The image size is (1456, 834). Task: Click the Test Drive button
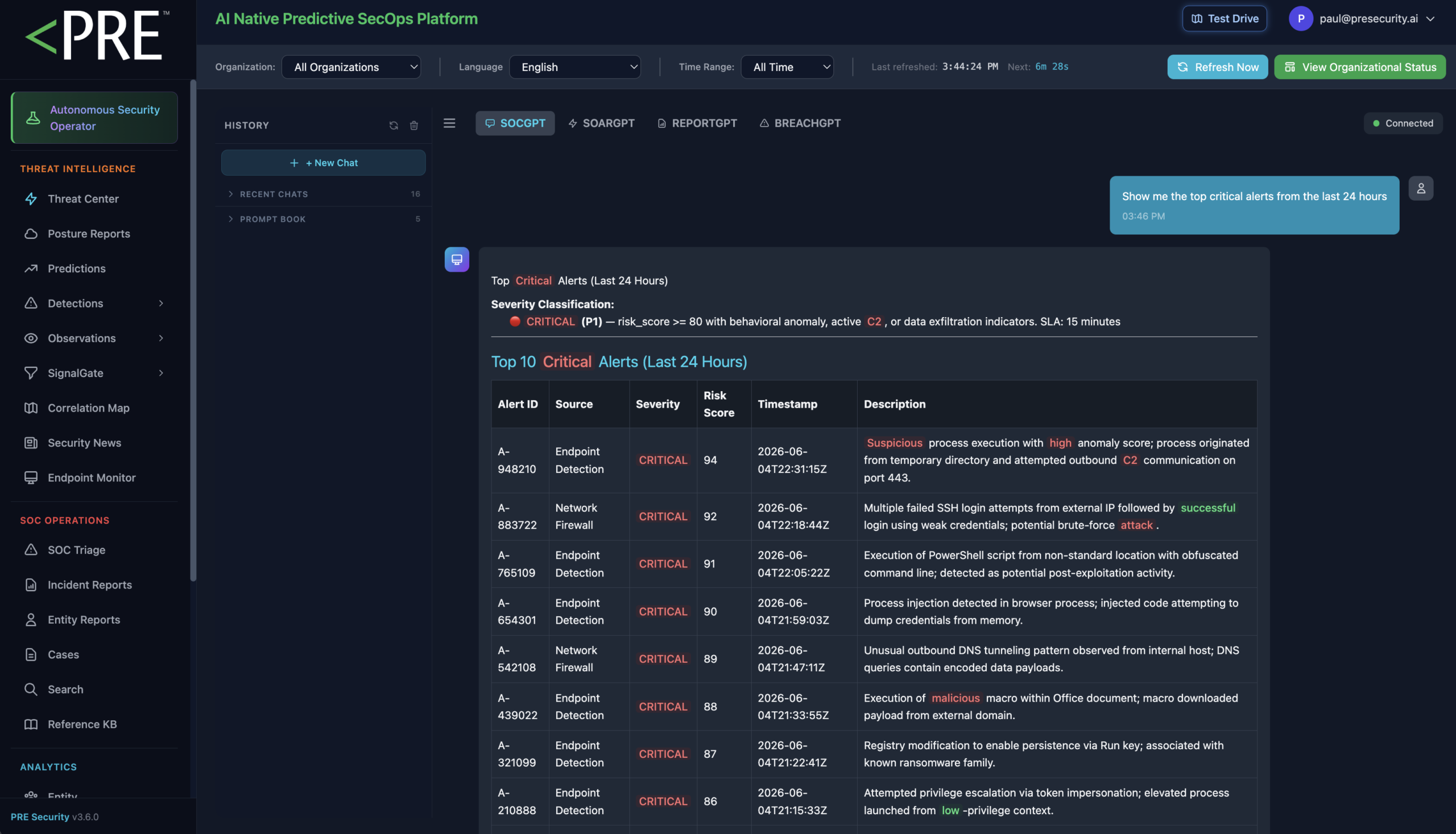(1225, 19)
